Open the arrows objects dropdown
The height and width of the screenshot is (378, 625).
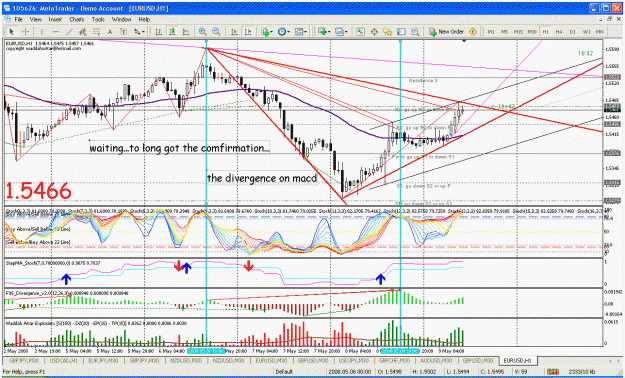click(139, 32)
